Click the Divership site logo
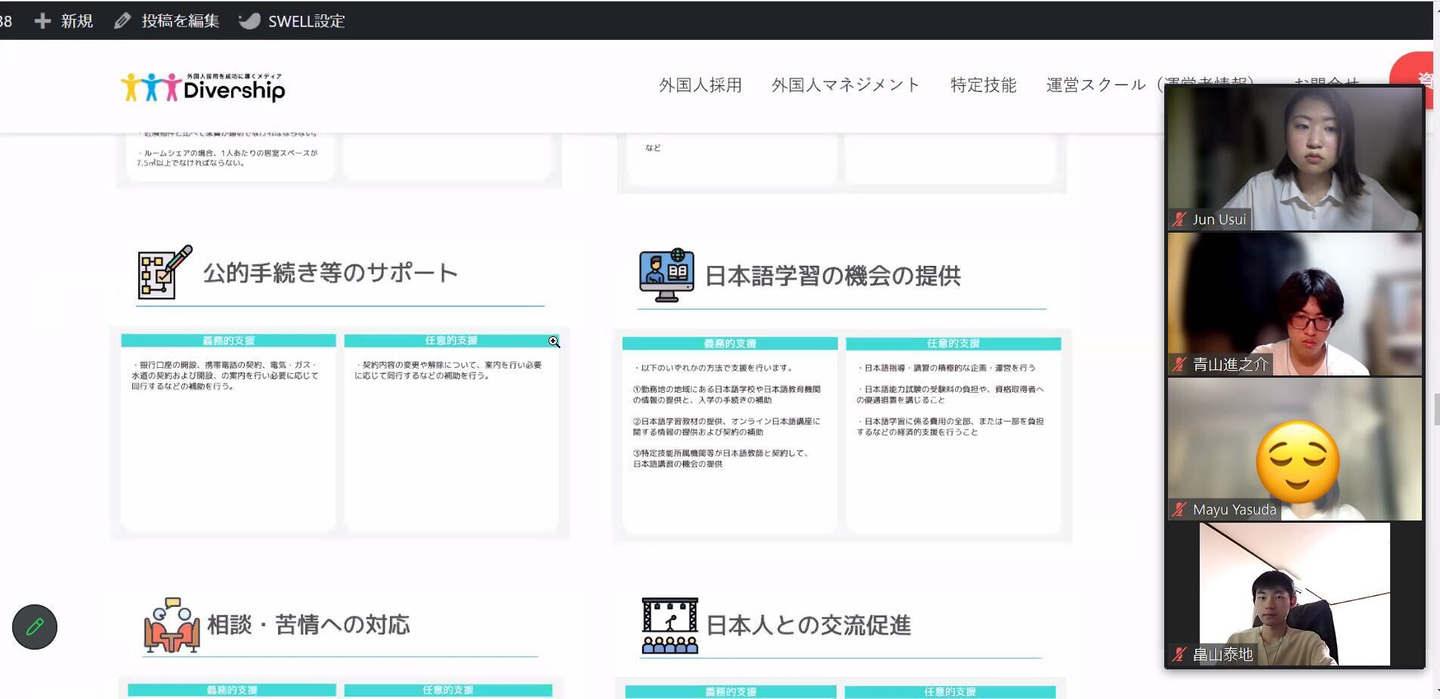This screenshot has width=1440, height=699. 203,88
